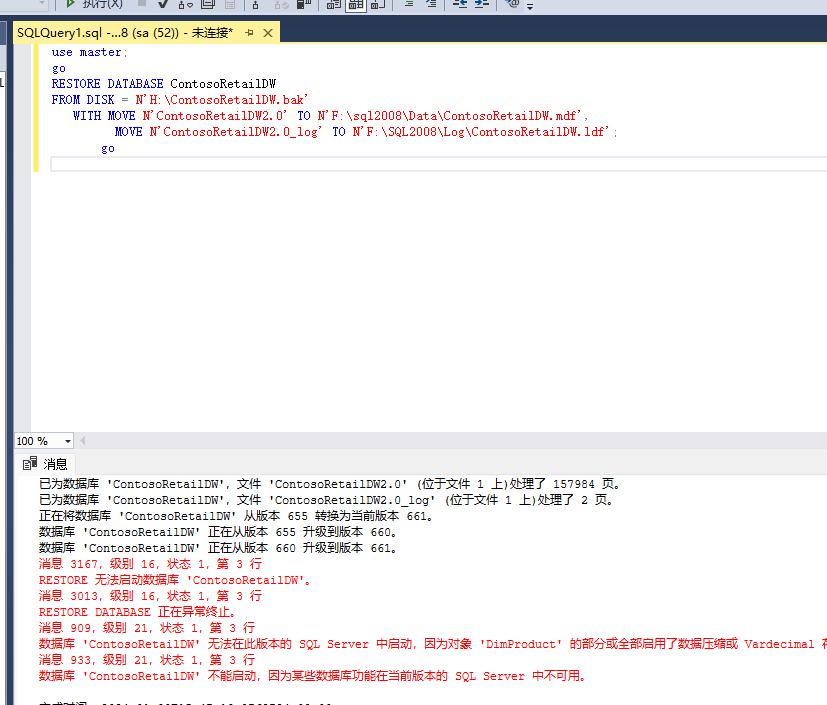Click the horizontal scrollbar left arrow
827x705 pixels.
[83, 440]
